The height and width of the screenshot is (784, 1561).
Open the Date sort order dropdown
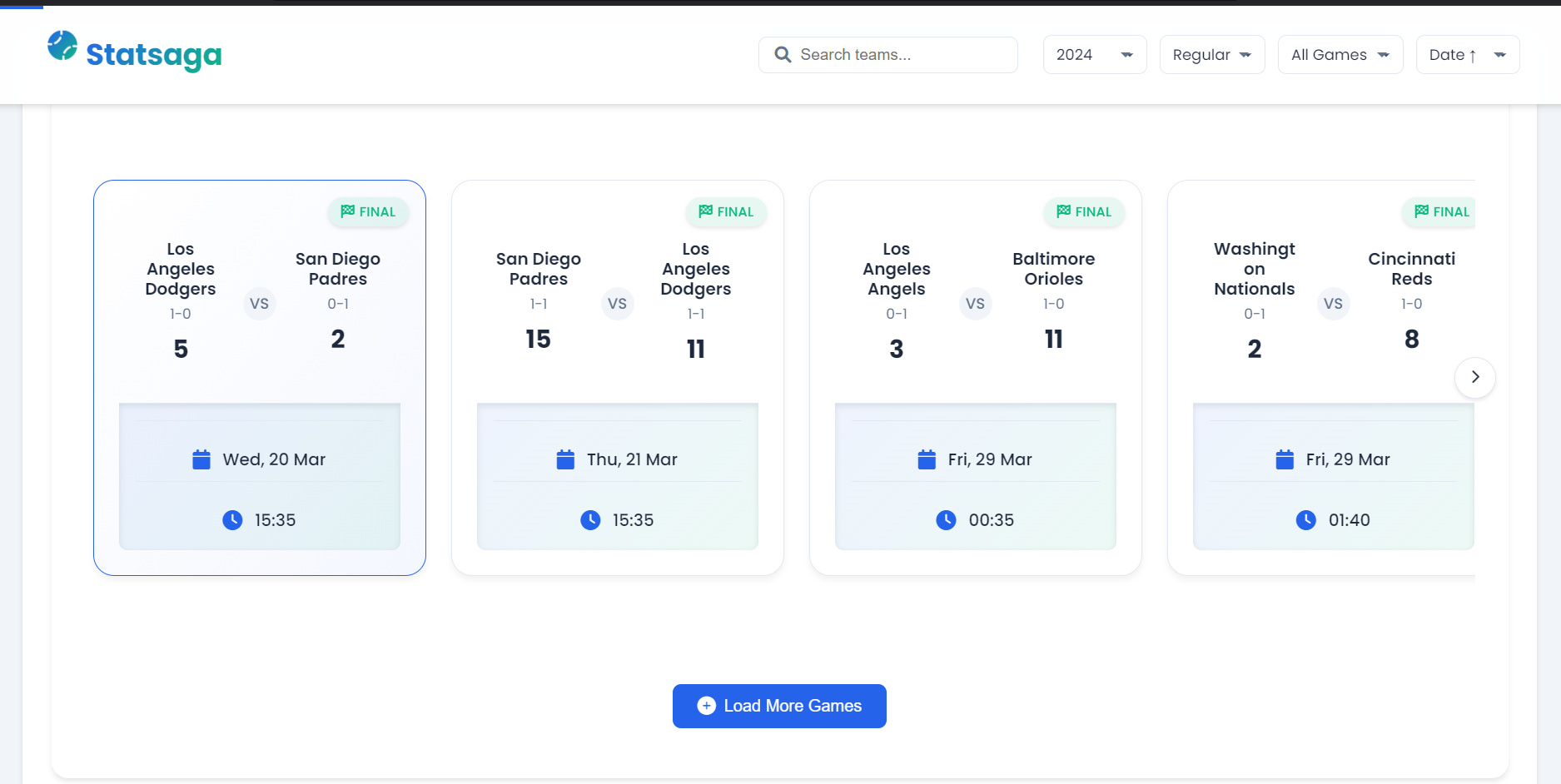pos(1468,55)
